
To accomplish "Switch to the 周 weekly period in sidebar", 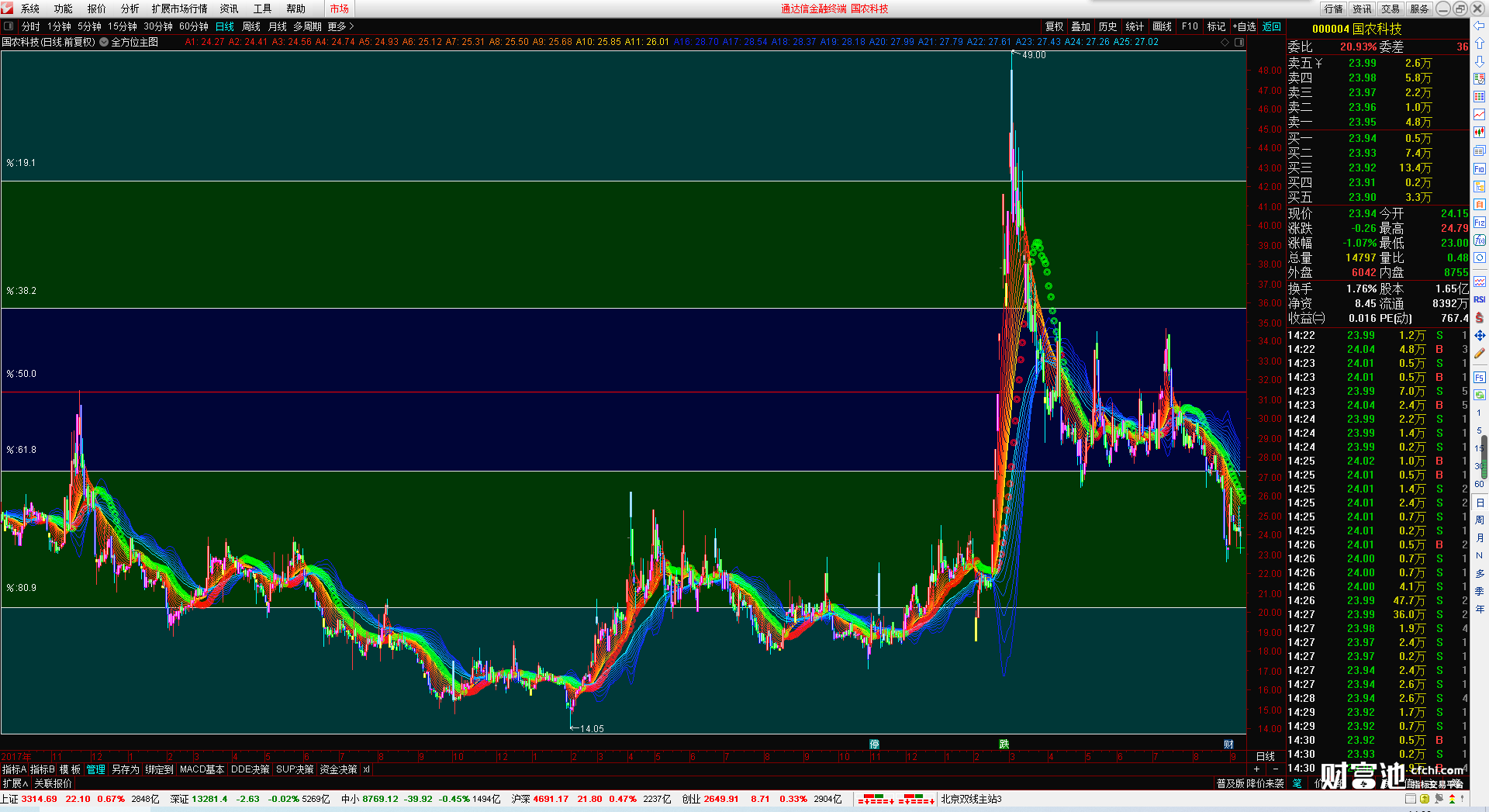I will 1480,520.
